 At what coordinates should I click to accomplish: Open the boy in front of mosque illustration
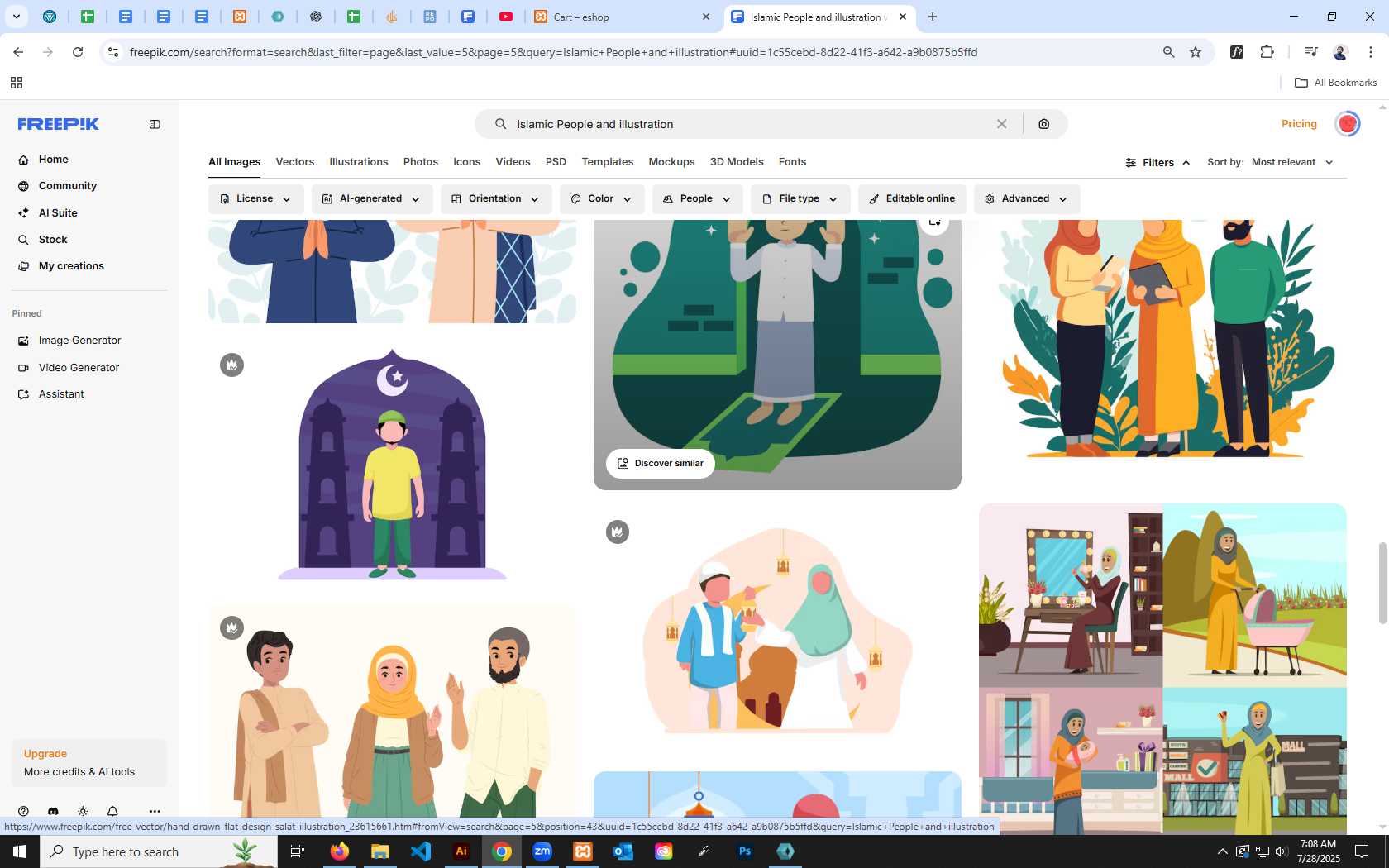[392, 464]
